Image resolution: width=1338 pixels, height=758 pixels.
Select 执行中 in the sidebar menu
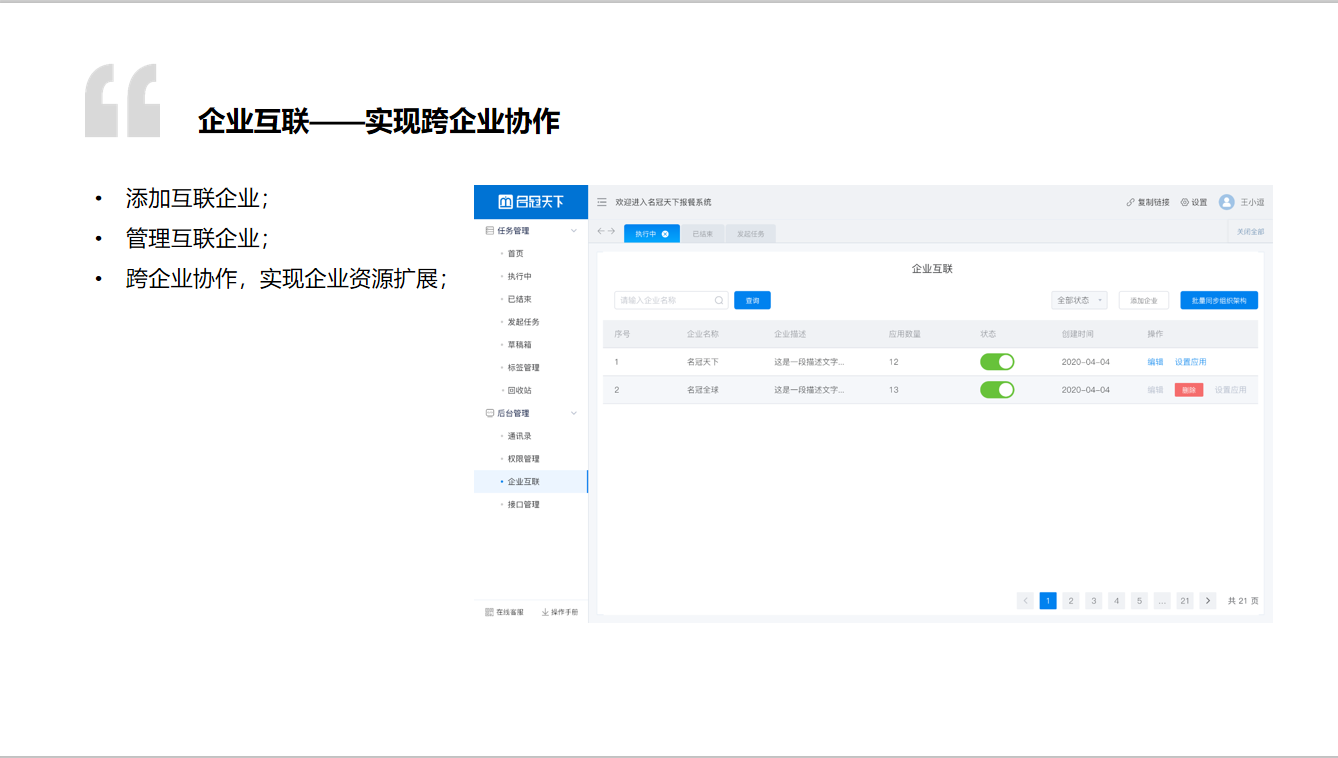coord(520,277)
